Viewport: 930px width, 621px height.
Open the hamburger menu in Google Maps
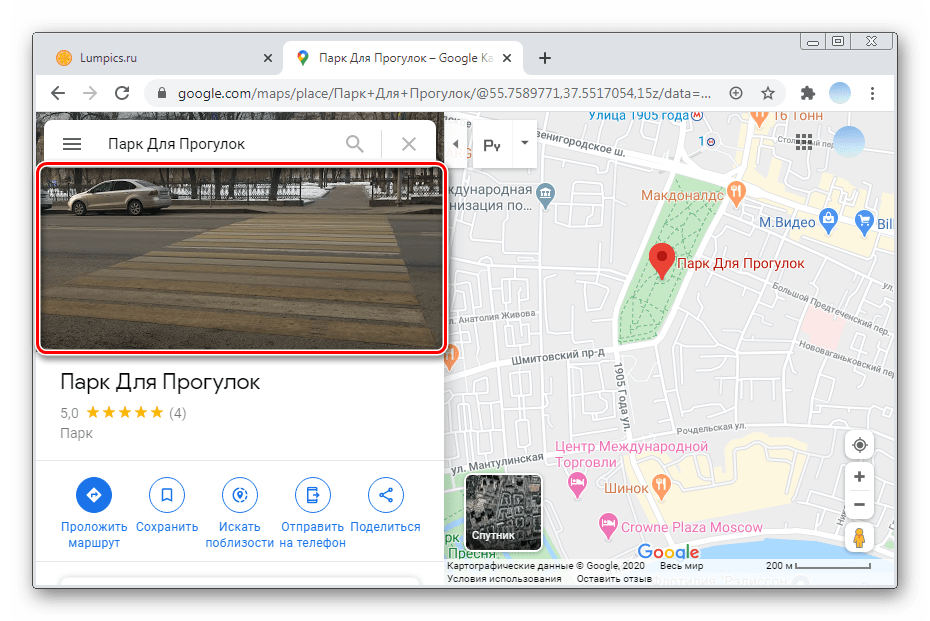pos(71,144)
